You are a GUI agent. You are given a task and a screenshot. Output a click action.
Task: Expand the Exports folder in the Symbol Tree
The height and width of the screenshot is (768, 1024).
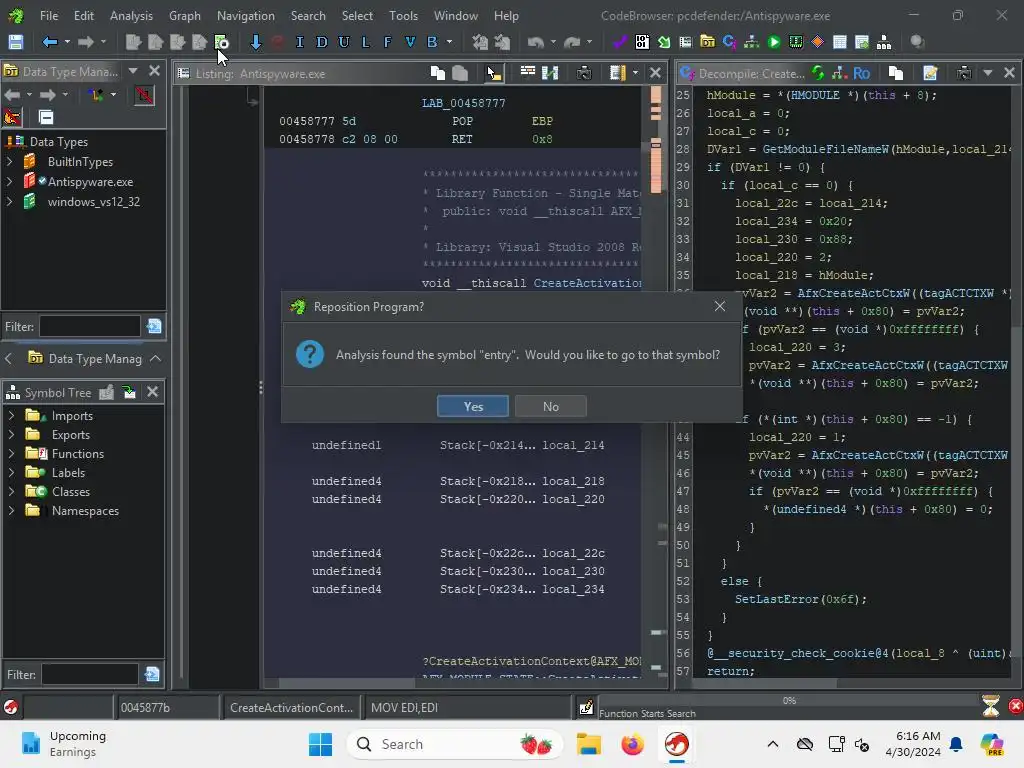10,434
